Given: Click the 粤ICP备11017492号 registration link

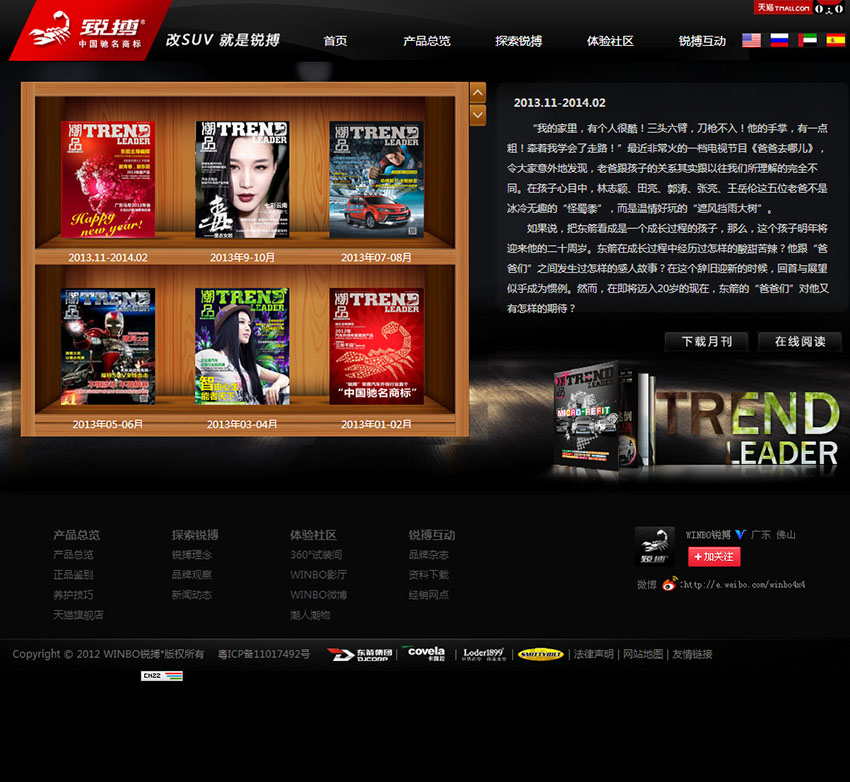Looking at the screenshot, I should 264,654.
